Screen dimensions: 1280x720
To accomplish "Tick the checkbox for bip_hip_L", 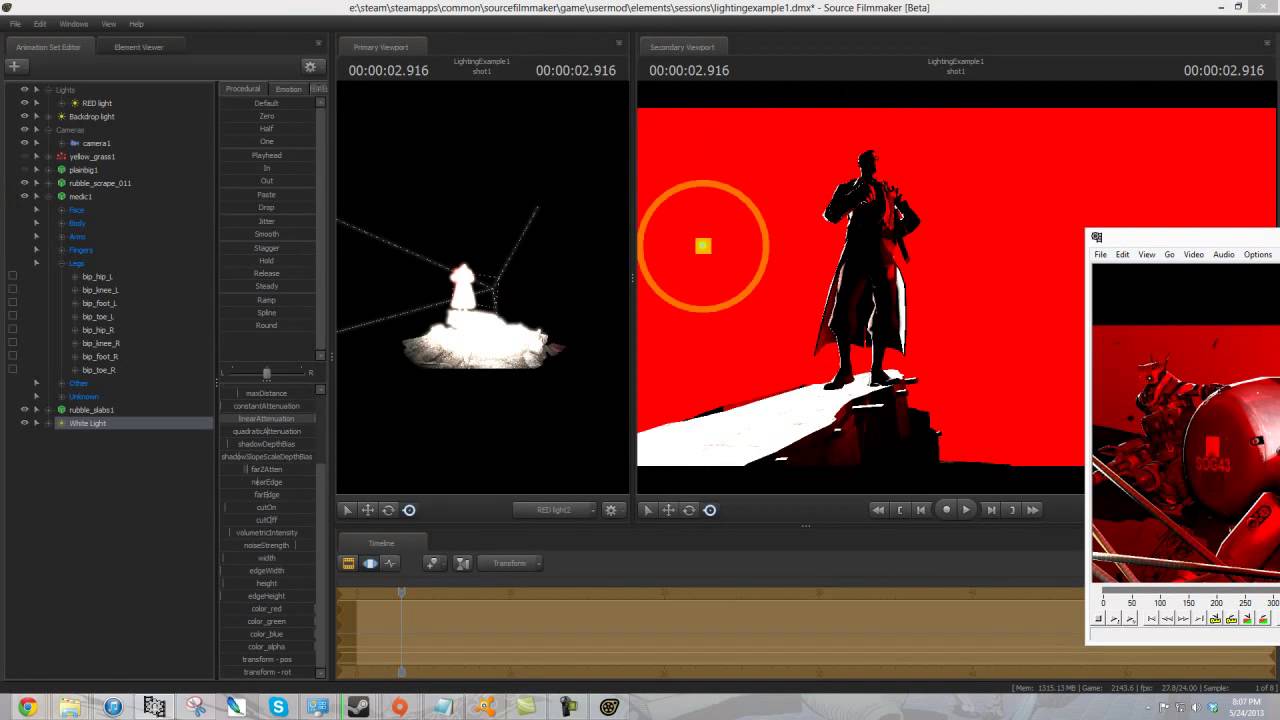I will [x=12, y=276].
